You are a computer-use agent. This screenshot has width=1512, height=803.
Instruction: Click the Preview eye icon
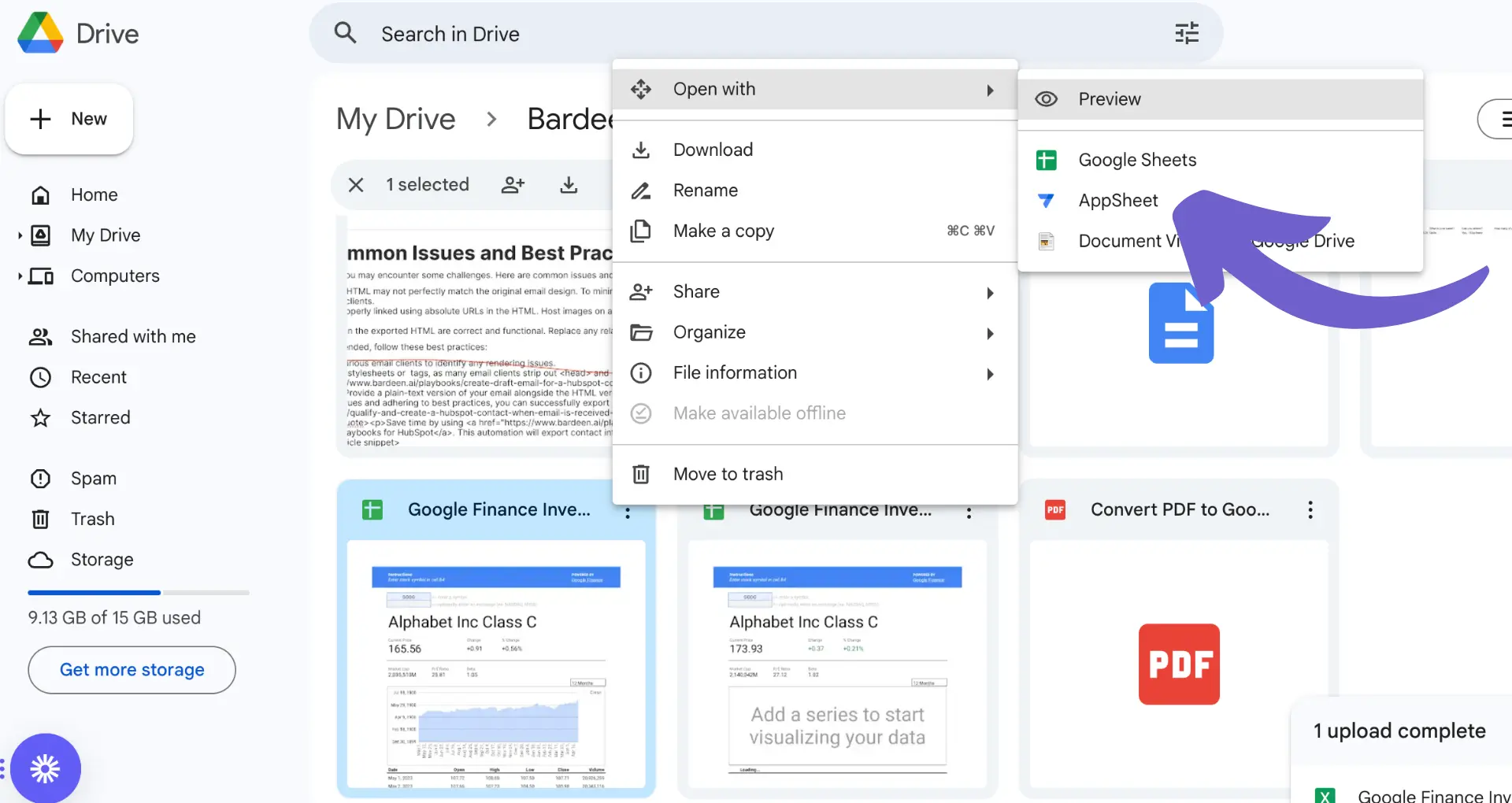1046,99
